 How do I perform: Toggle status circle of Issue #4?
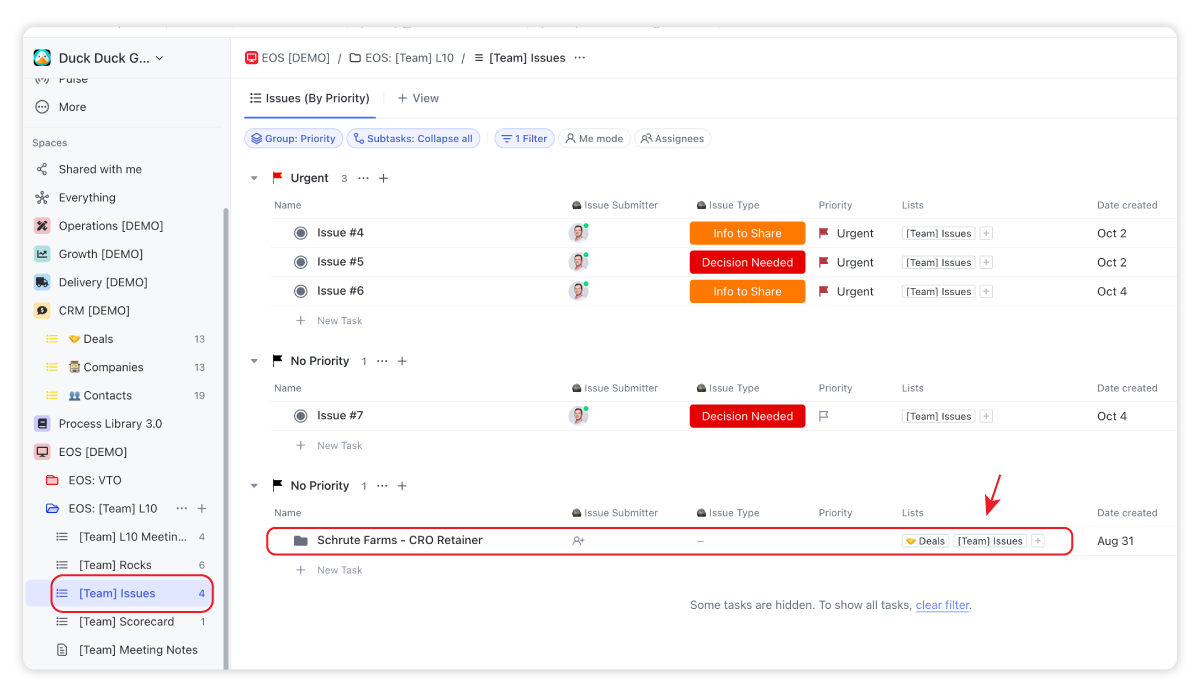[300, 233]
